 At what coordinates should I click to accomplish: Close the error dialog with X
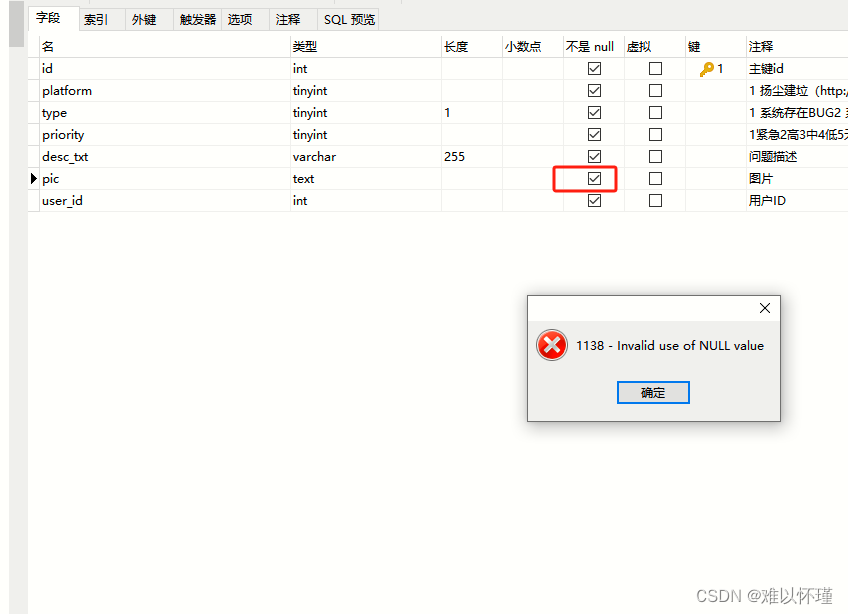tap(765, 308)
